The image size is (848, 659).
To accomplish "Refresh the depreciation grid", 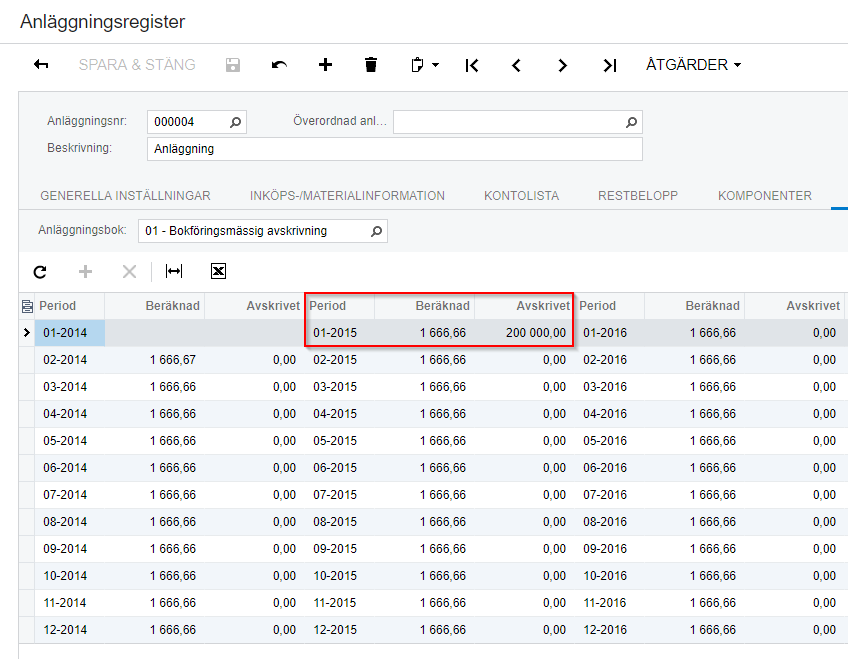I will [x=40, y=271].
